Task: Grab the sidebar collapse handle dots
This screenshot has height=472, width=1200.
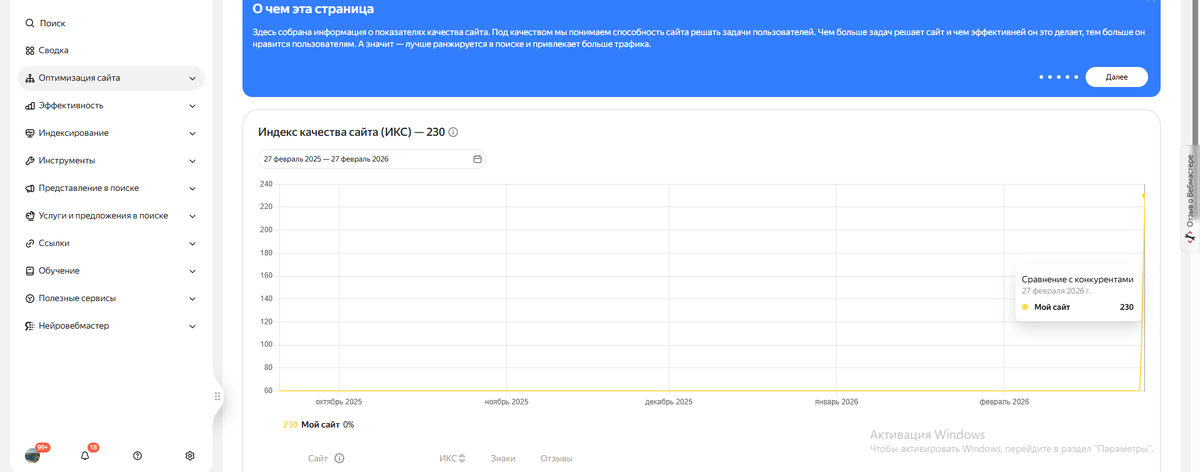Action: point(217,396)
